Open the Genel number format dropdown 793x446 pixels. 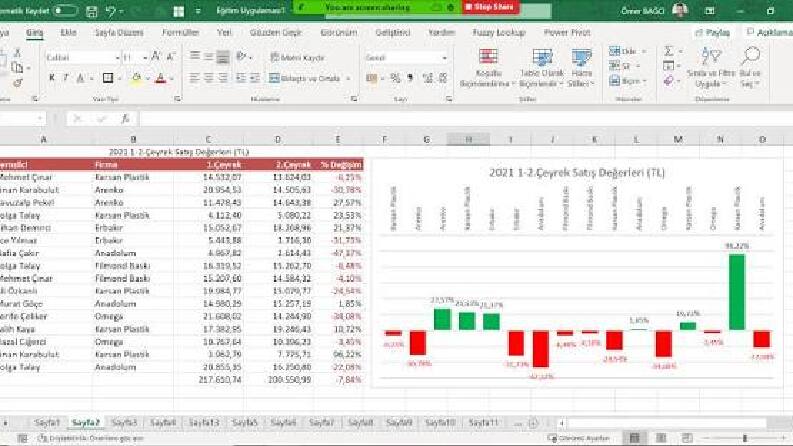tap(444, 58)
